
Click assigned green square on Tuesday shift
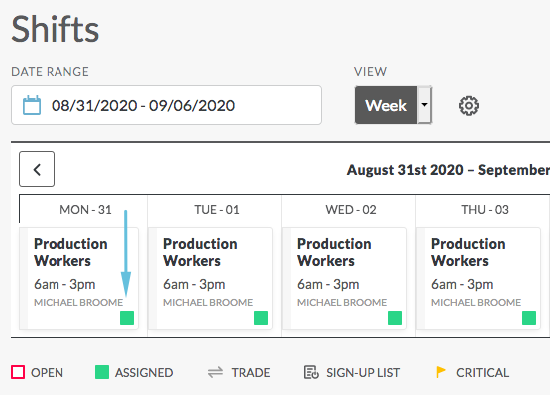coord(261,318)
